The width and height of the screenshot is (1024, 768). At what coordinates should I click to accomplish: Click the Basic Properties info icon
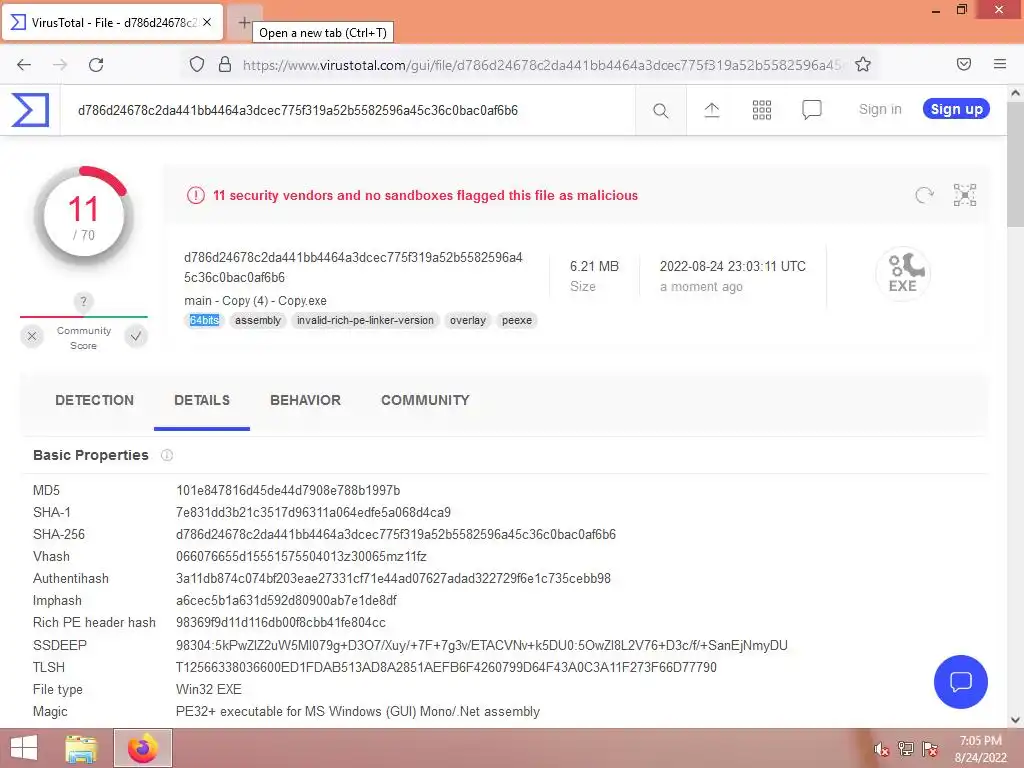(x=167, y=455)
